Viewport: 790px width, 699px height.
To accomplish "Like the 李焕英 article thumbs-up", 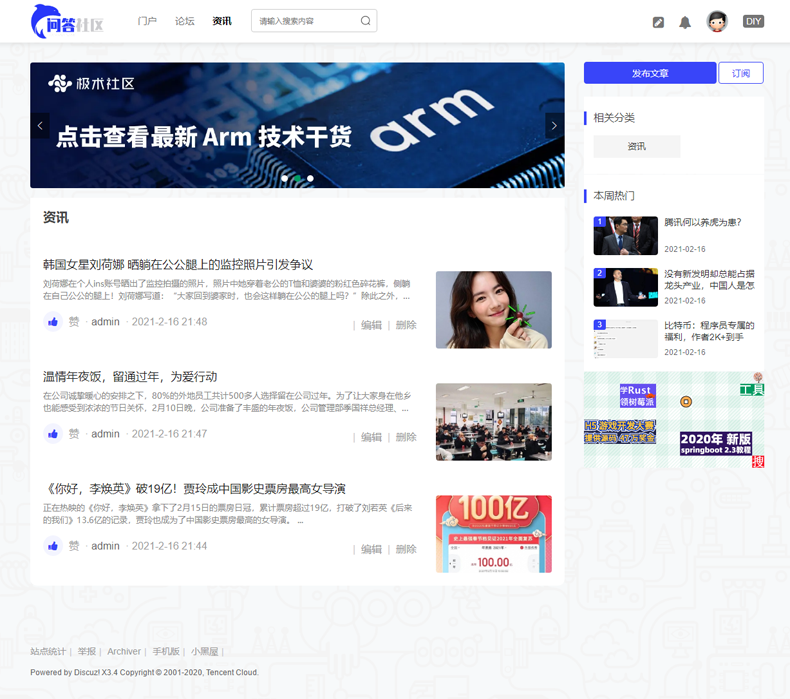I will point(52,546).
